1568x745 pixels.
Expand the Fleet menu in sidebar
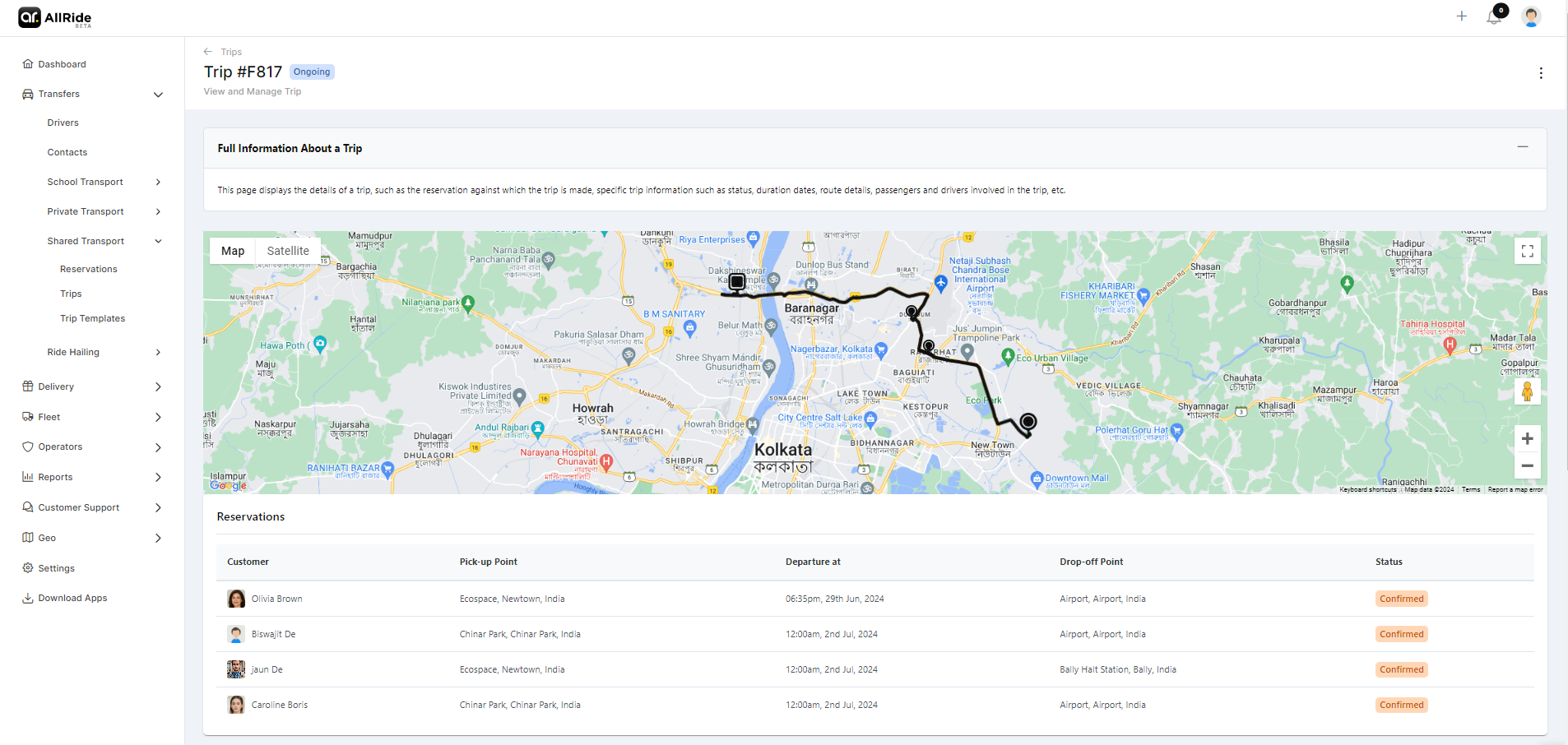[x=158, y=418]
